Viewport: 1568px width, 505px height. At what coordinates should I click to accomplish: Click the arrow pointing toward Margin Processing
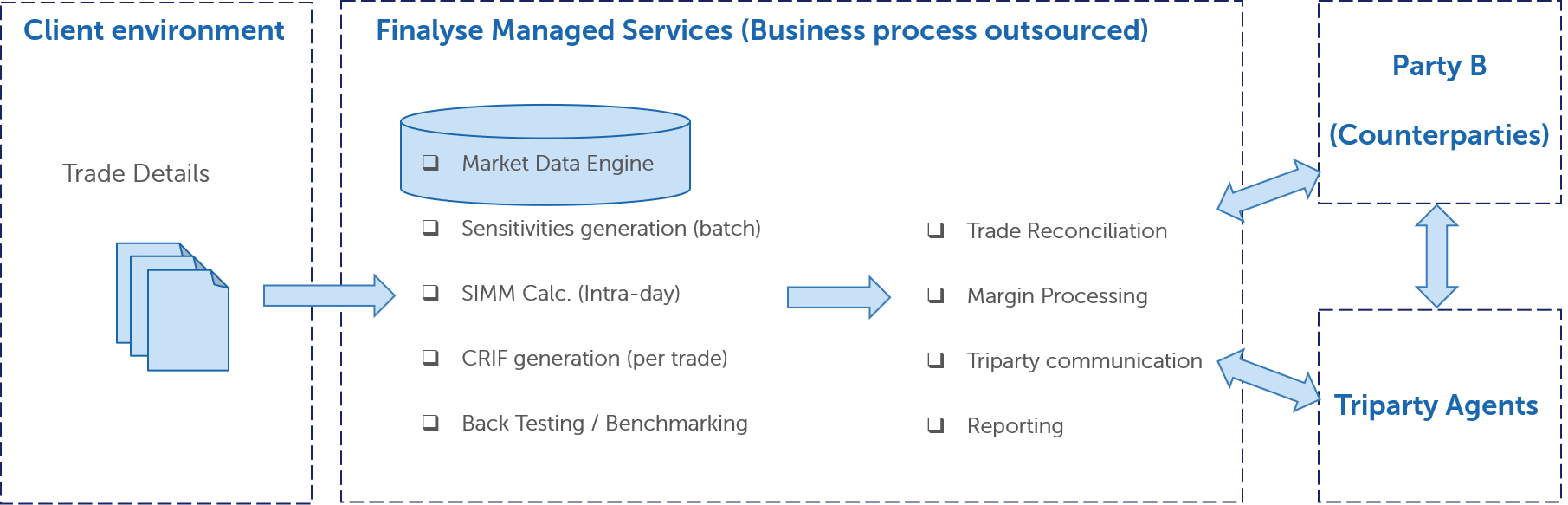coord(839,297)
